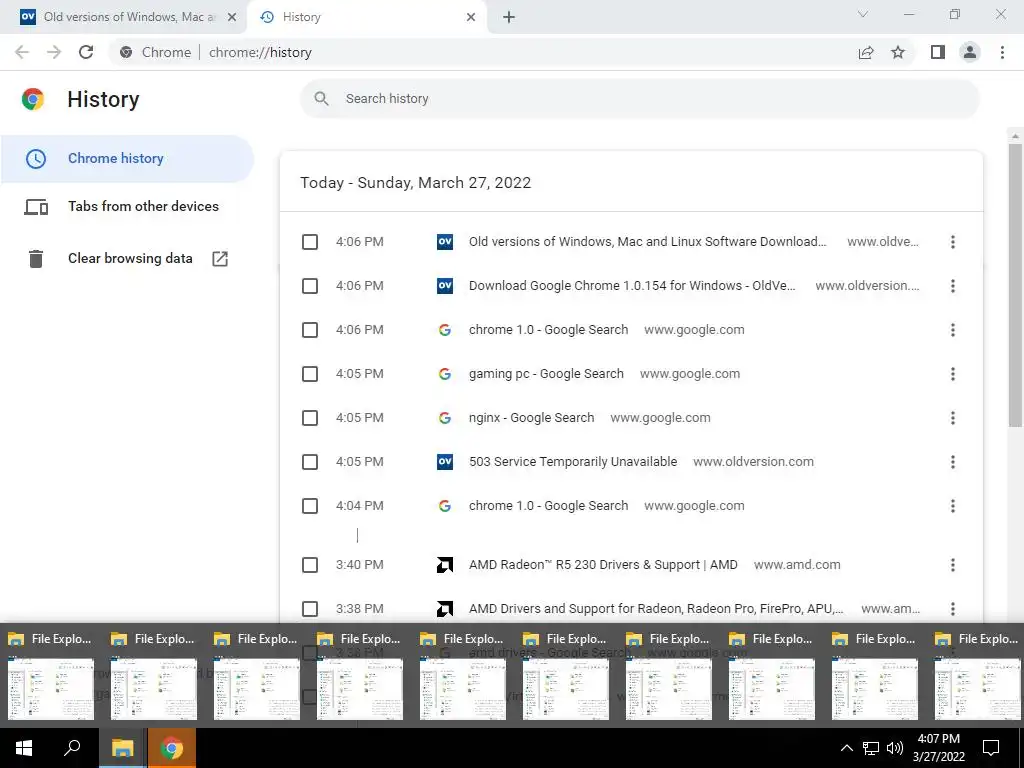1024x768 pixels.
Task: Click the Google favicon on the nginx row
Action: point(445,418)
